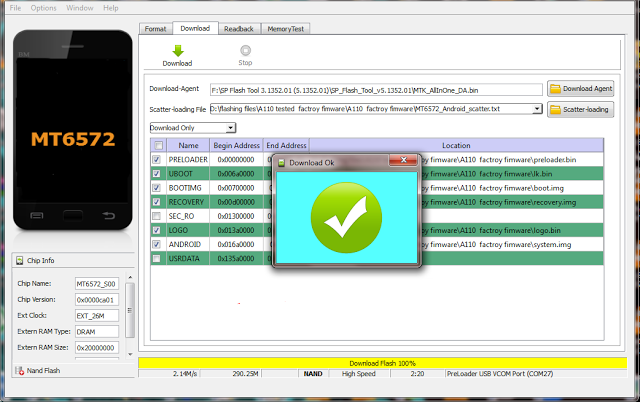This screenshot has height=402, width=640.
Task: Switch to the Format tab
Action: point(155,29)
